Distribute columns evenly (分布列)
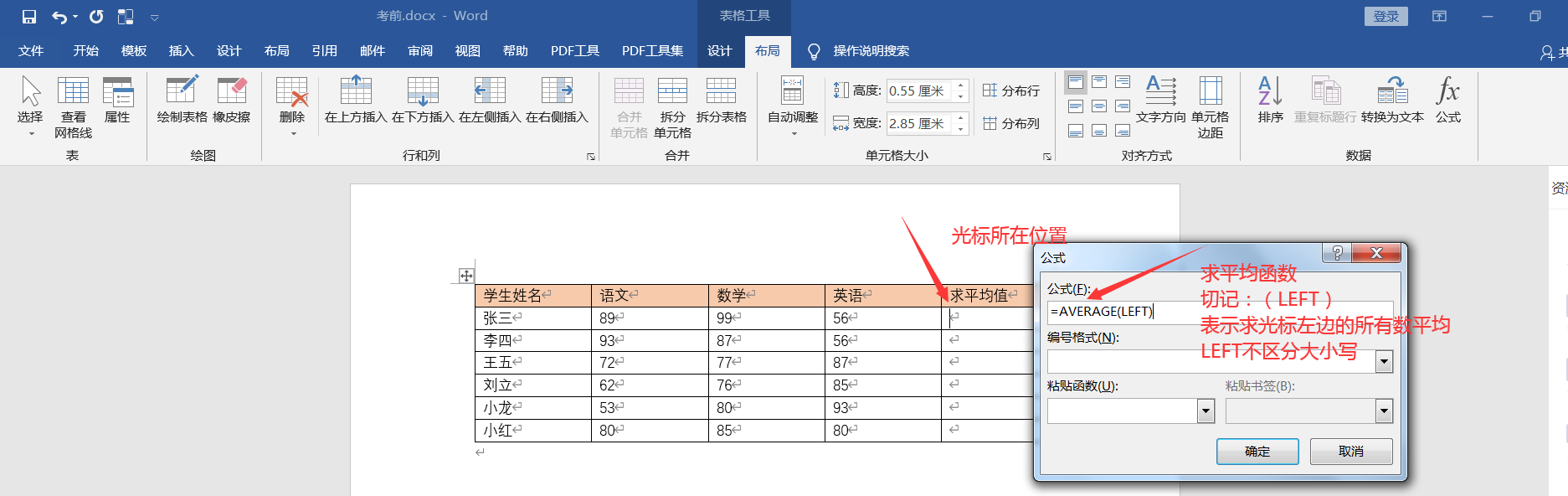Image resolution: width=1568 pixels, height=496 pixels. pyautogui.click(x=1010, y=123)
